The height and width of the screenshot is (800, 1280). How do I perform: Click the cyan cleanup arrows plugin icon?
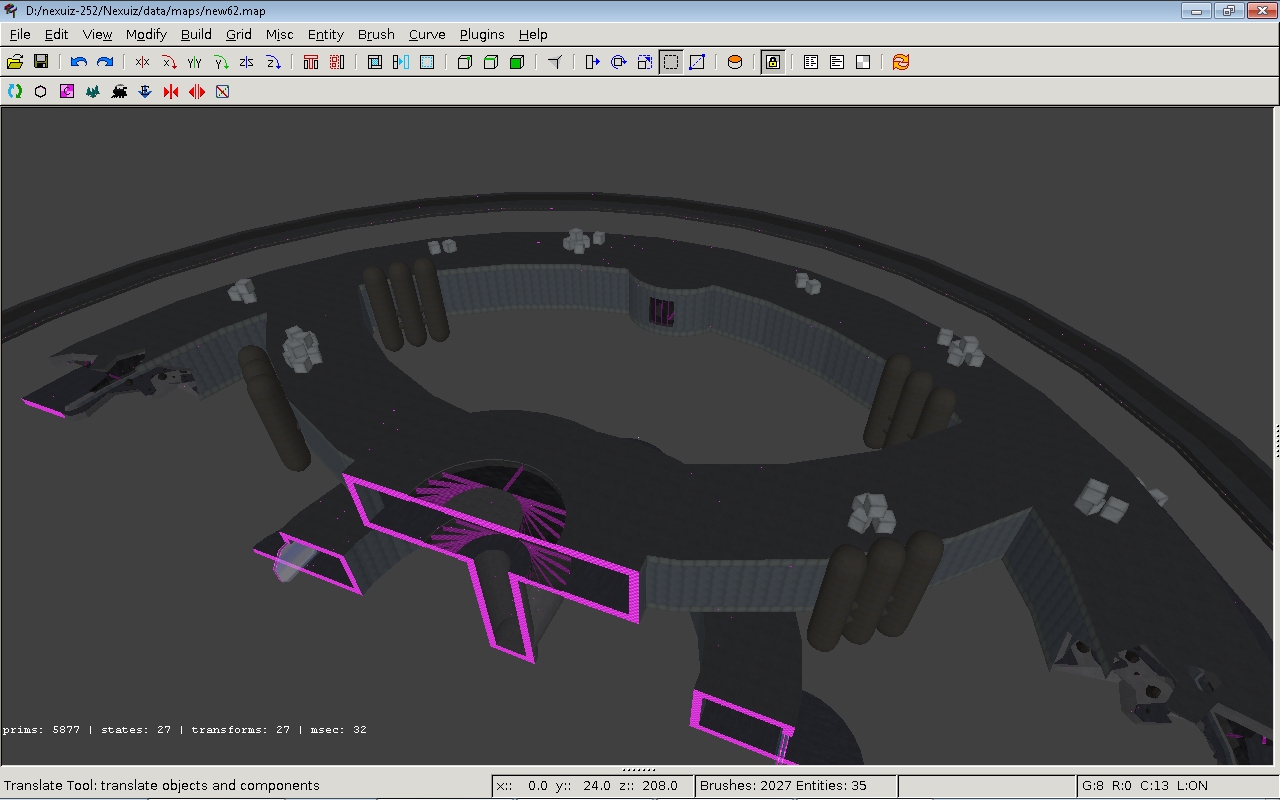(x=15, y=91)
